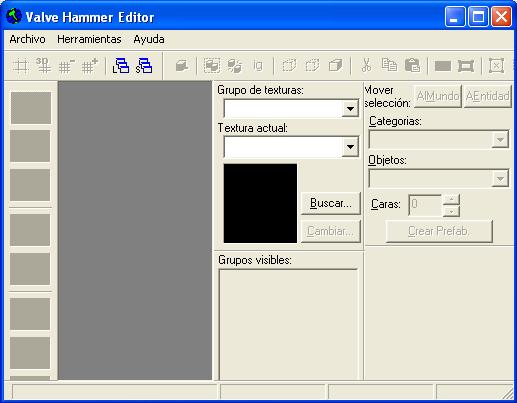Open the Archivo menu
The width and height of the screenshot is (517, 403).
click(x=27, y=39)
